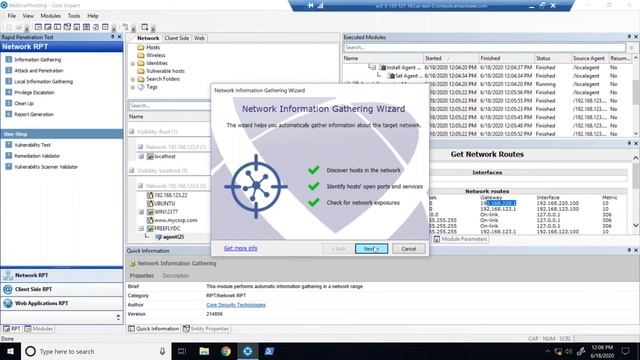The height and width of the screenshot is (360, 640).
Task: Open the Entity Properties tab
Action: point(206,329)
